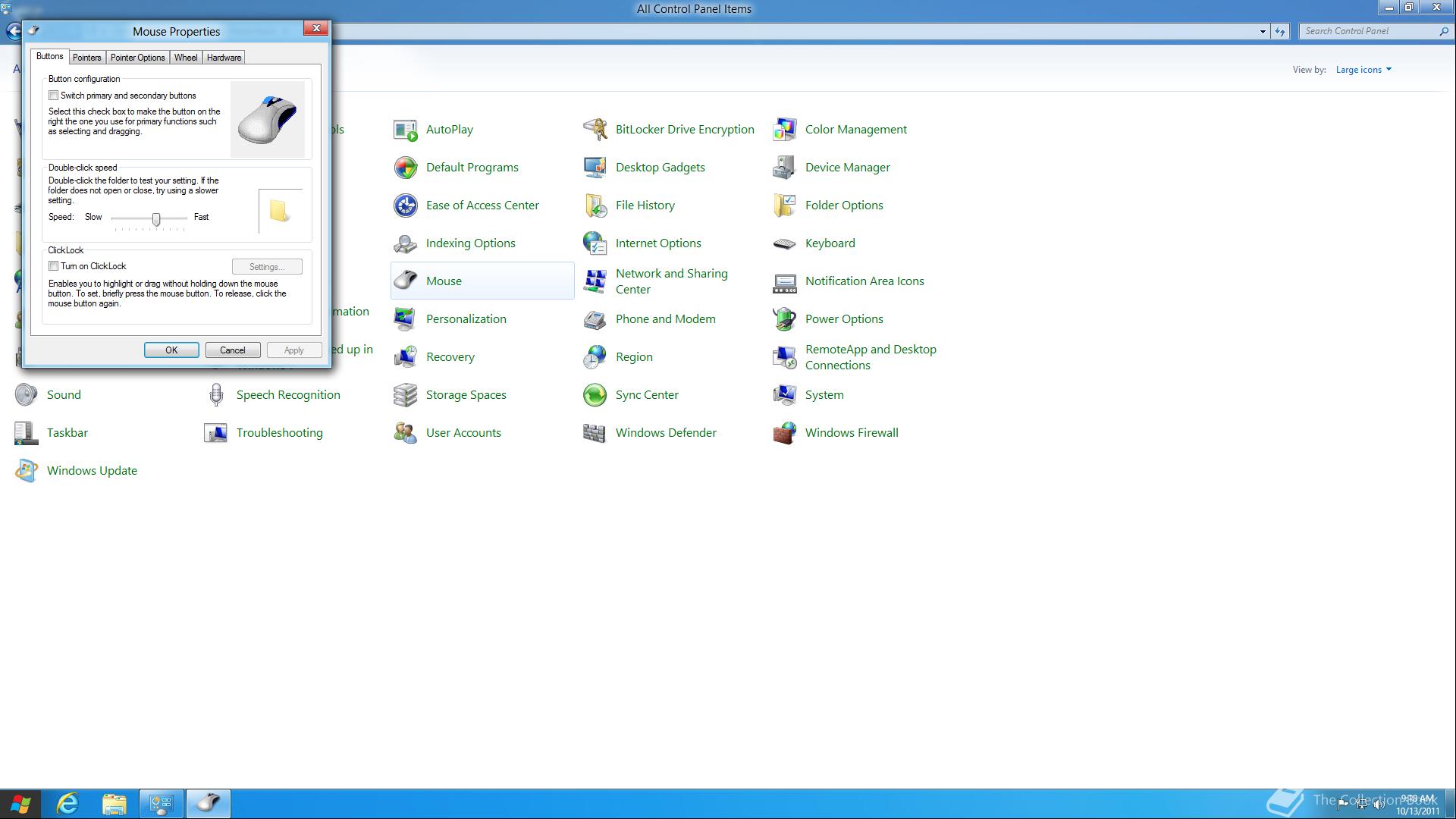Click the Search Control Panel field
Screen dimensions: 1456x819
1370,31
